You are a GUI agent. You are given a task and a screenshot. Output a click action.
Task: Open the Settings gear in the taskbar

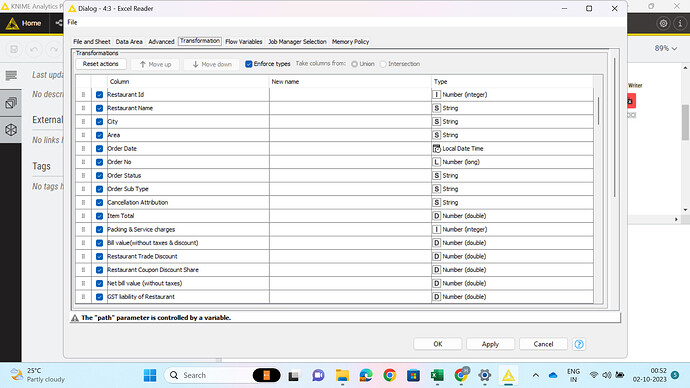pyautogui.click(x=484, y=375)
